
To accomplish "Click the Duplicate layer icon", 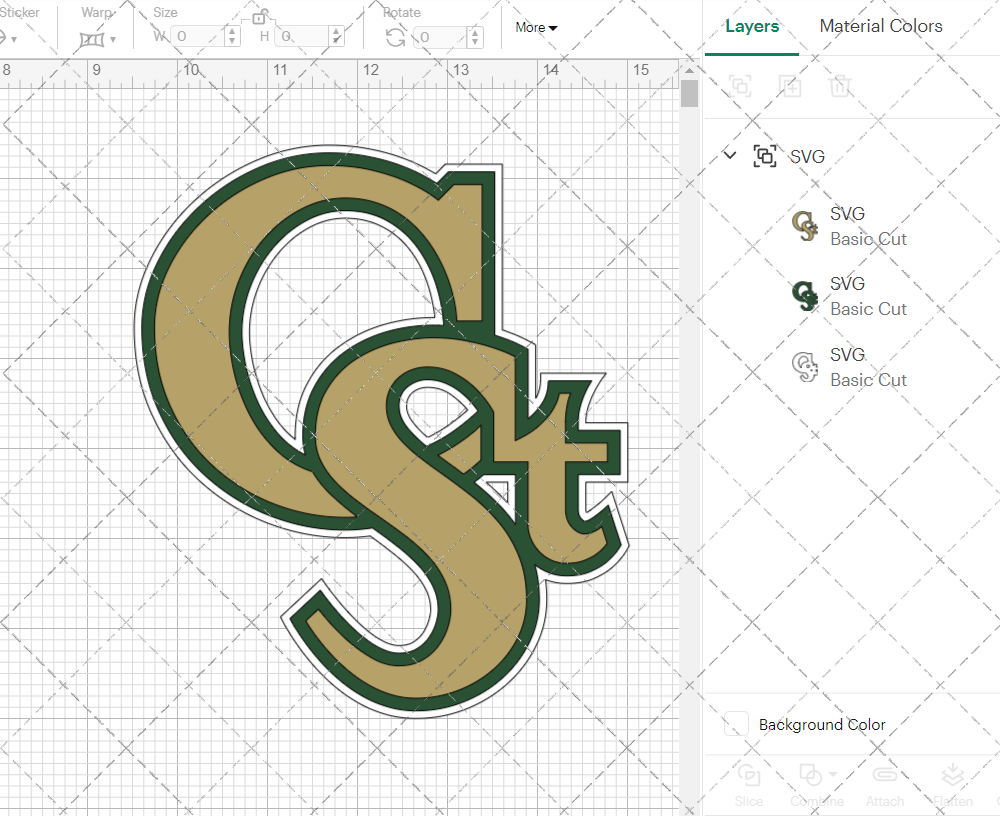I will pyautogui.click(x=790, y=85).
